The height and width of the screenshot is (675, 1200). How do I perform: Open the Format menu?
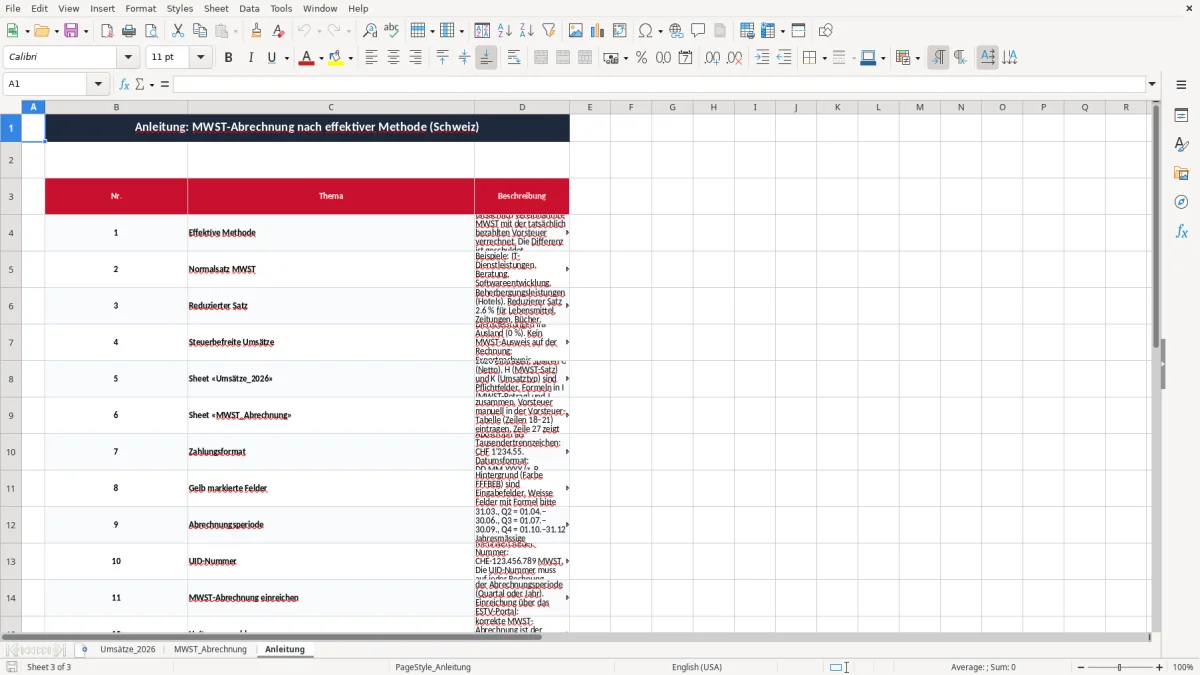pyautogui.click(x=140, y=8)
